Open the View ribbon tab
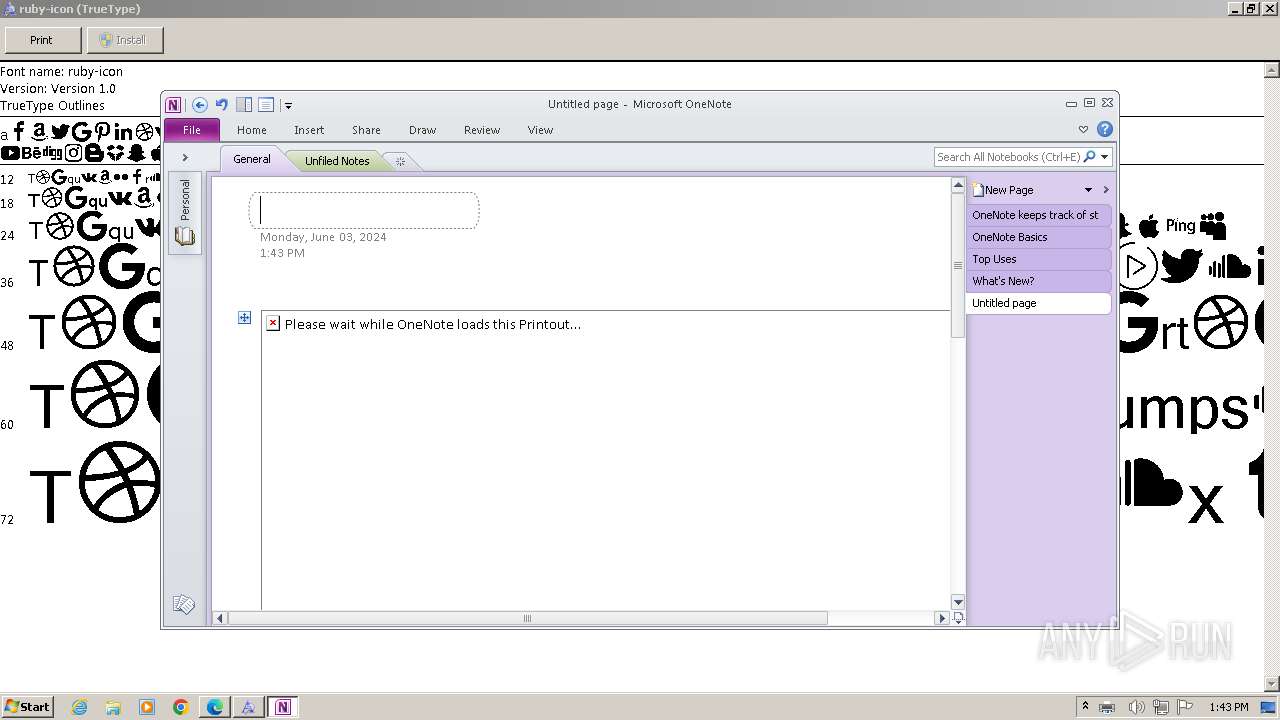Image resolution: width=1280 pixels, height=720 pixels. pos(540,130)
